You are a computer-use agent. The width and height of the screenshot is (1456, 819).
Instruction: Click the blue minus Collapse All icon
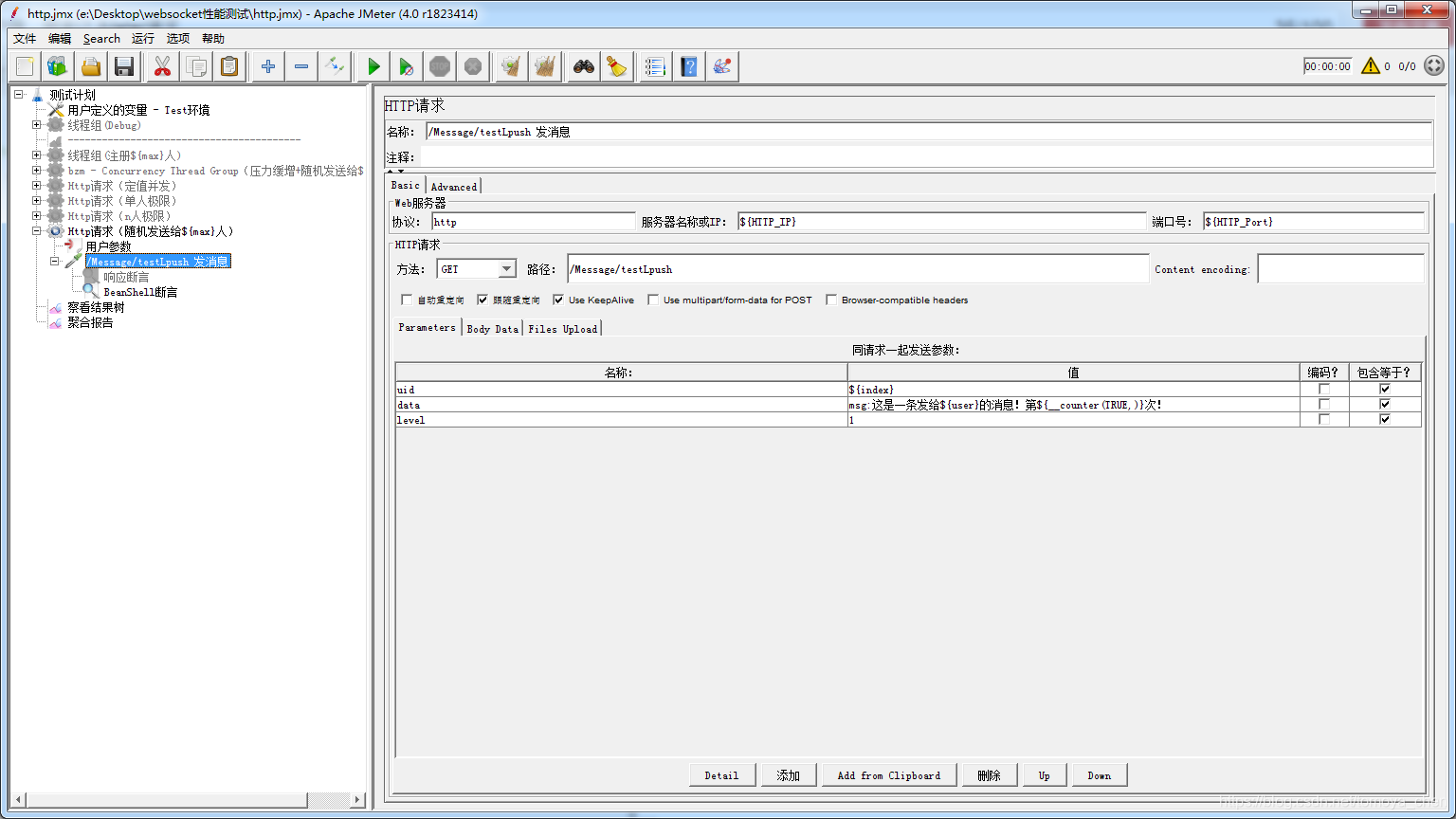pyautogui.click(x=301, y=66)
